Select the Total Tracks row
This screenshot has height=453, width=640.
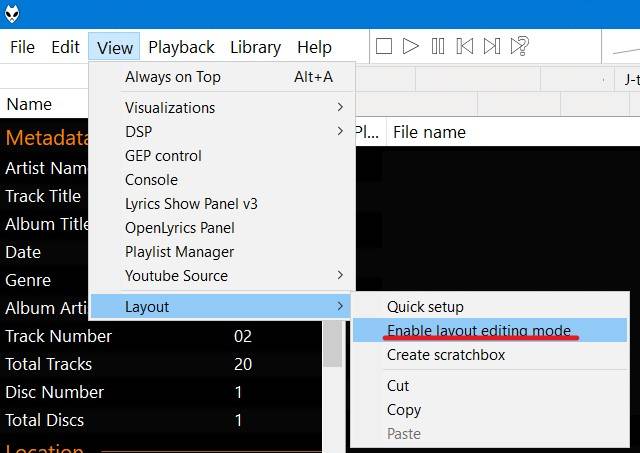(161, 364)
